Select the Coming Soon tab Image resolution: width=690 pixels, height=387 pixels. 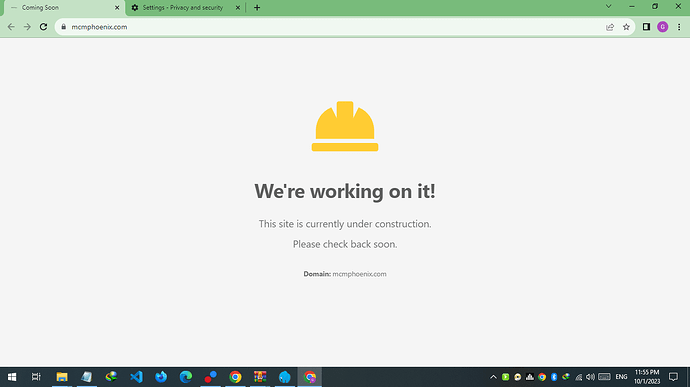tap(65, 7)
